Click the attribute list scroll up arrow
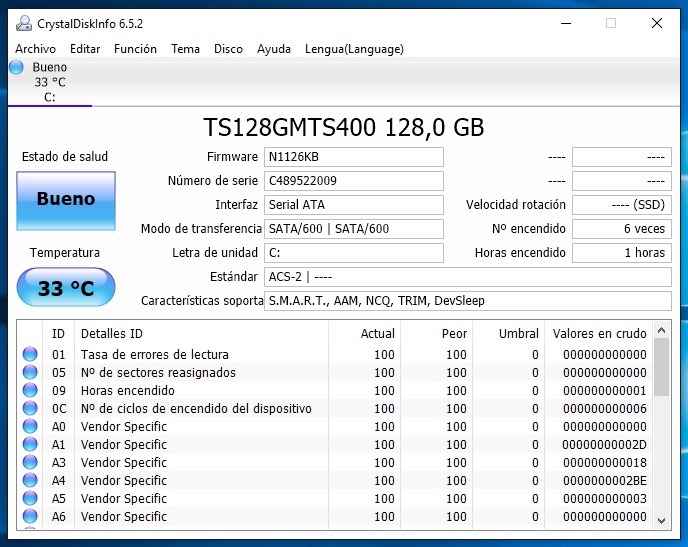 tap(662, 330)
